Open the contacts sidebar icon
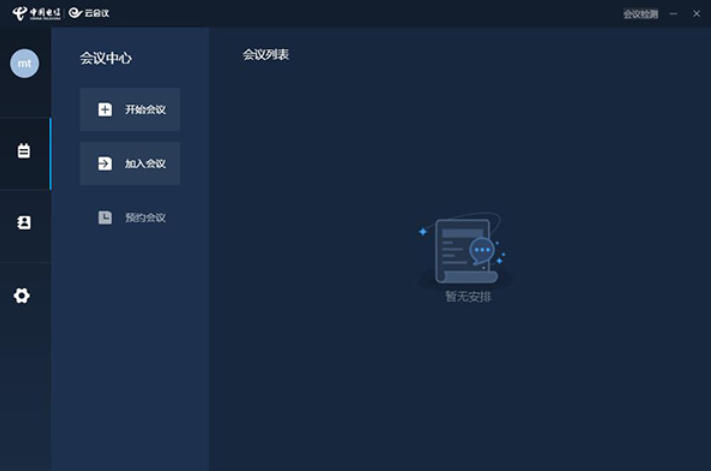Image resolution: width=711 pixels, height=471 pixels. coord(24,223)
